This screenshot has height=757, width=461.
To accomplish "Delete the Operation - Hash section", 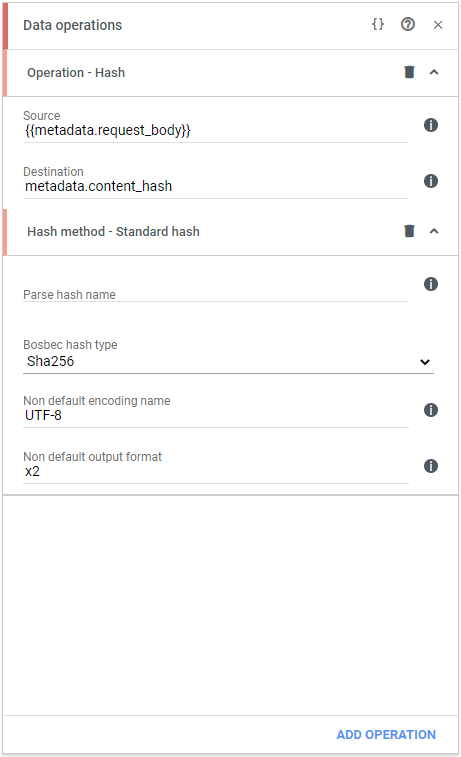I will (409, 72).
